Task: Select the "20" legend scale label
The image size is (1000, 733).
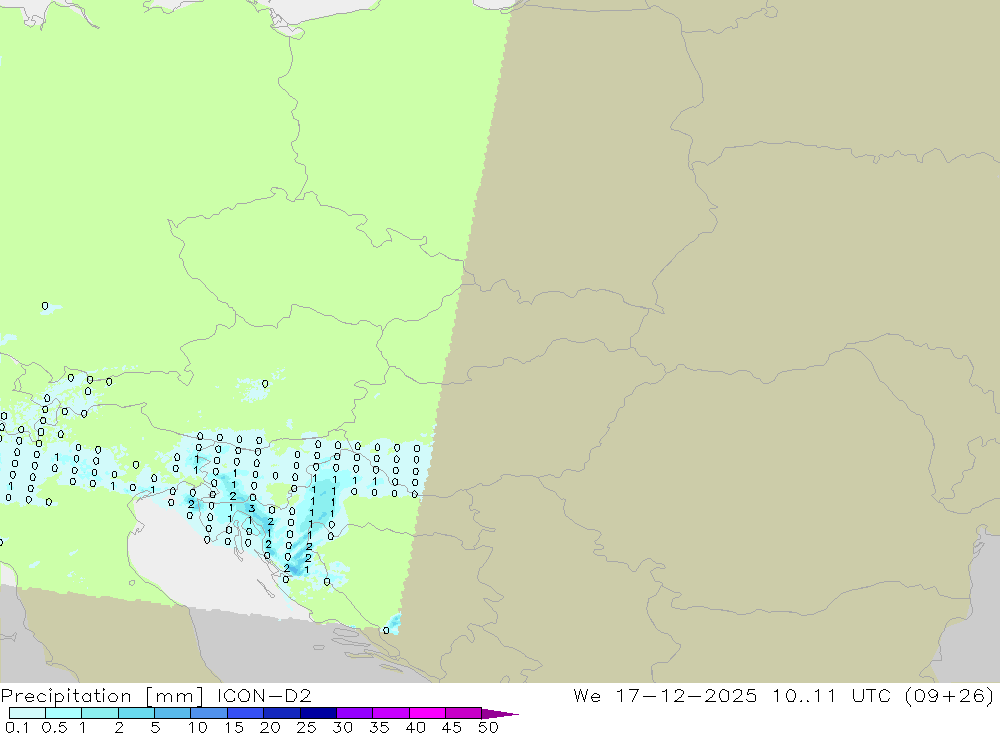Action: (270, 727)
